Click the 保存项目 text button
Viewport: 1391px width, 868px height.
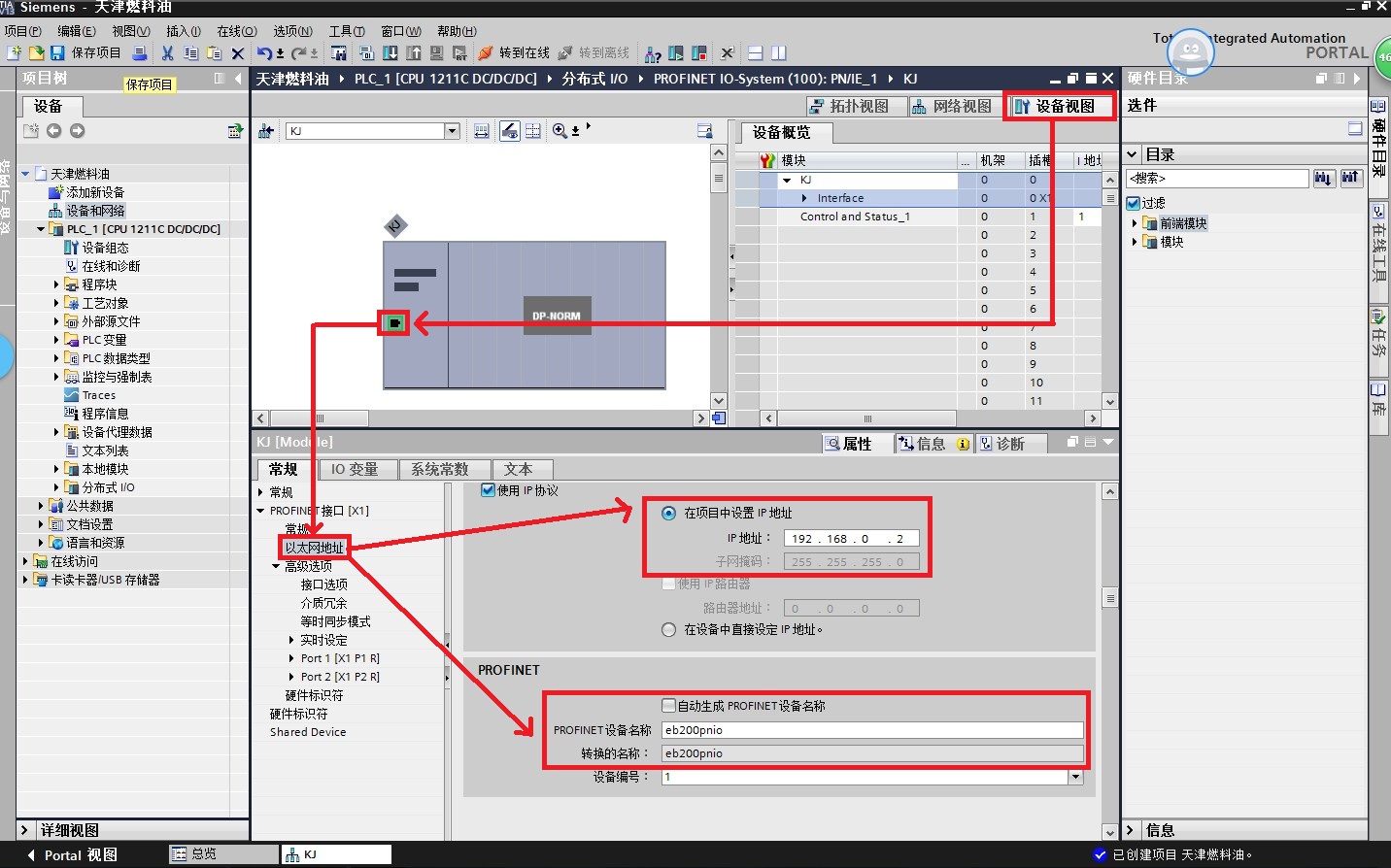(x=96, y=52)
